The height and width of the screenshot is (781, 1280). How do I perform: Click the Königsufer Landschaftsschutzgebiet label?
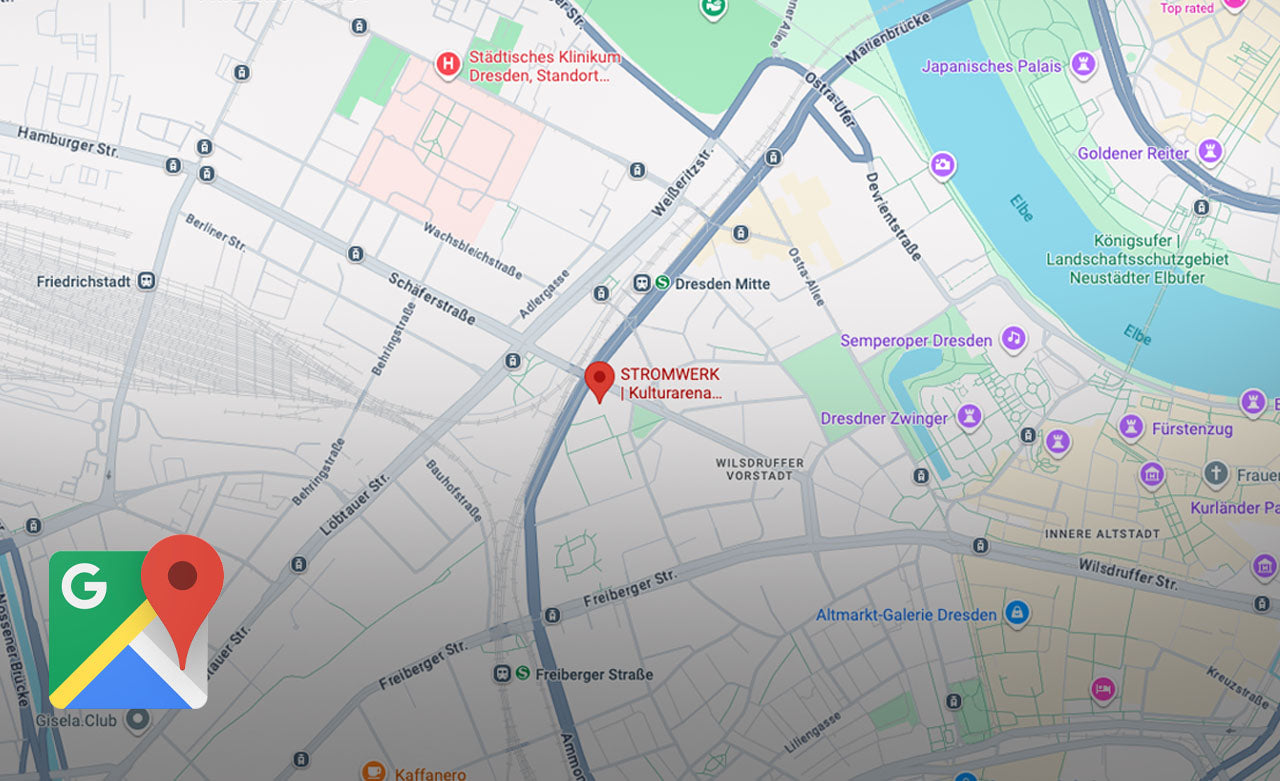tap(1137, 259)
